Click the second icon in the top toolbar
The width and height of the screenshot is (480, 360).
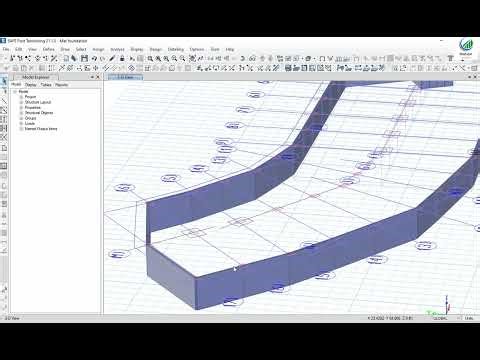click(20, 58)
